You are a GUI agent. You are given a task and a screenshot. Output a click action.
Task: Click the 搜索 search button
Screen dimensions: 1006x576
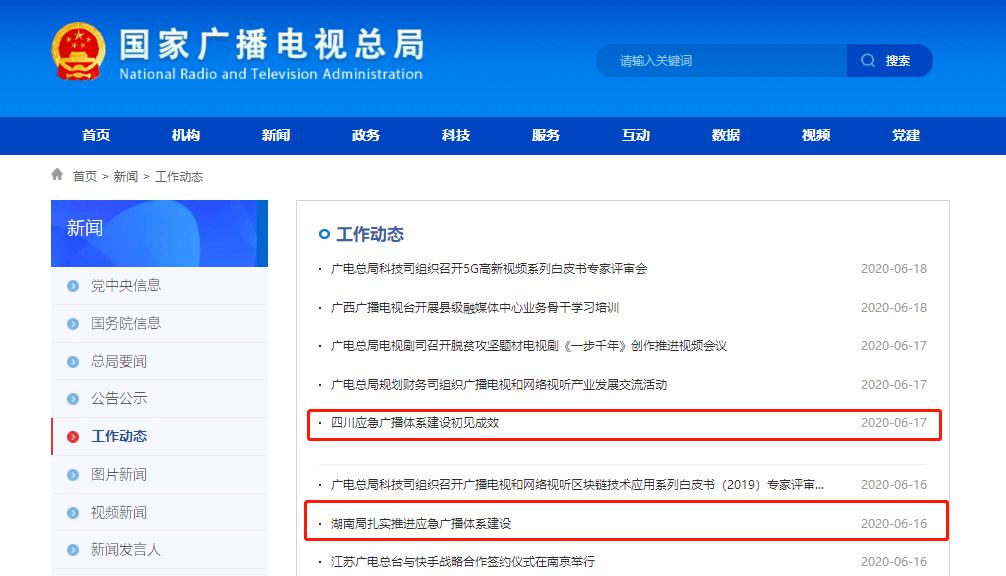[889, 60]
